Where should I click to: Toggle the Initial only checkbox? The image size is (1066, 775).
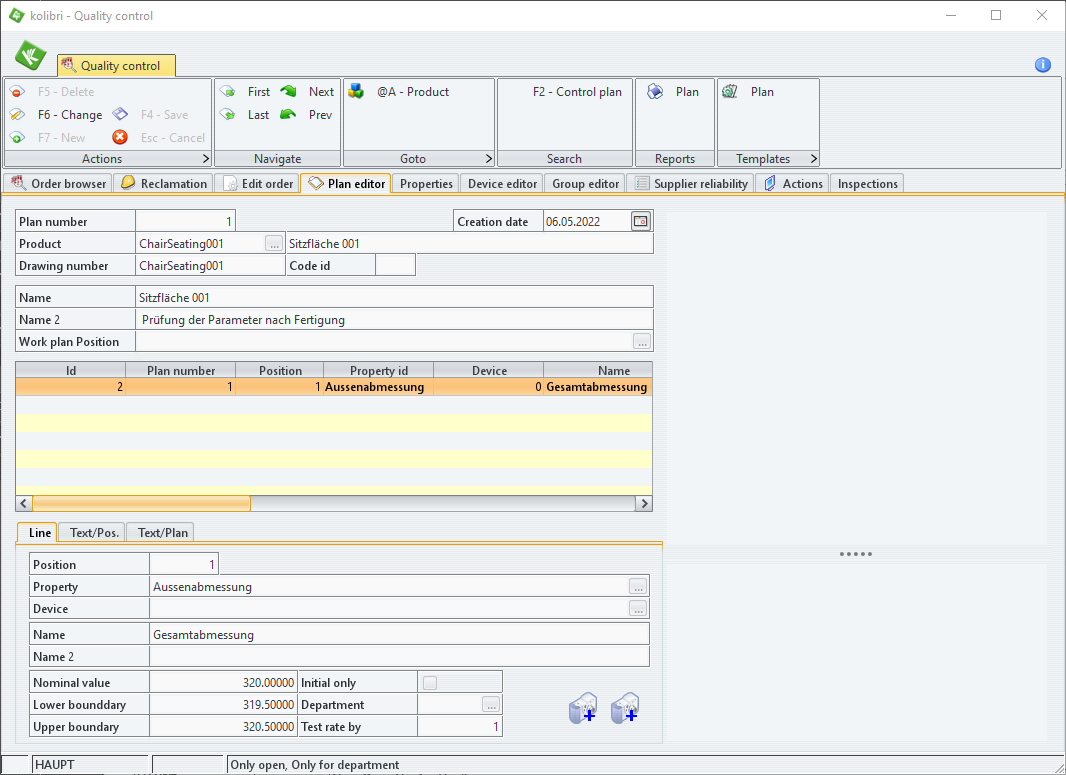click(x=430, y=683)
